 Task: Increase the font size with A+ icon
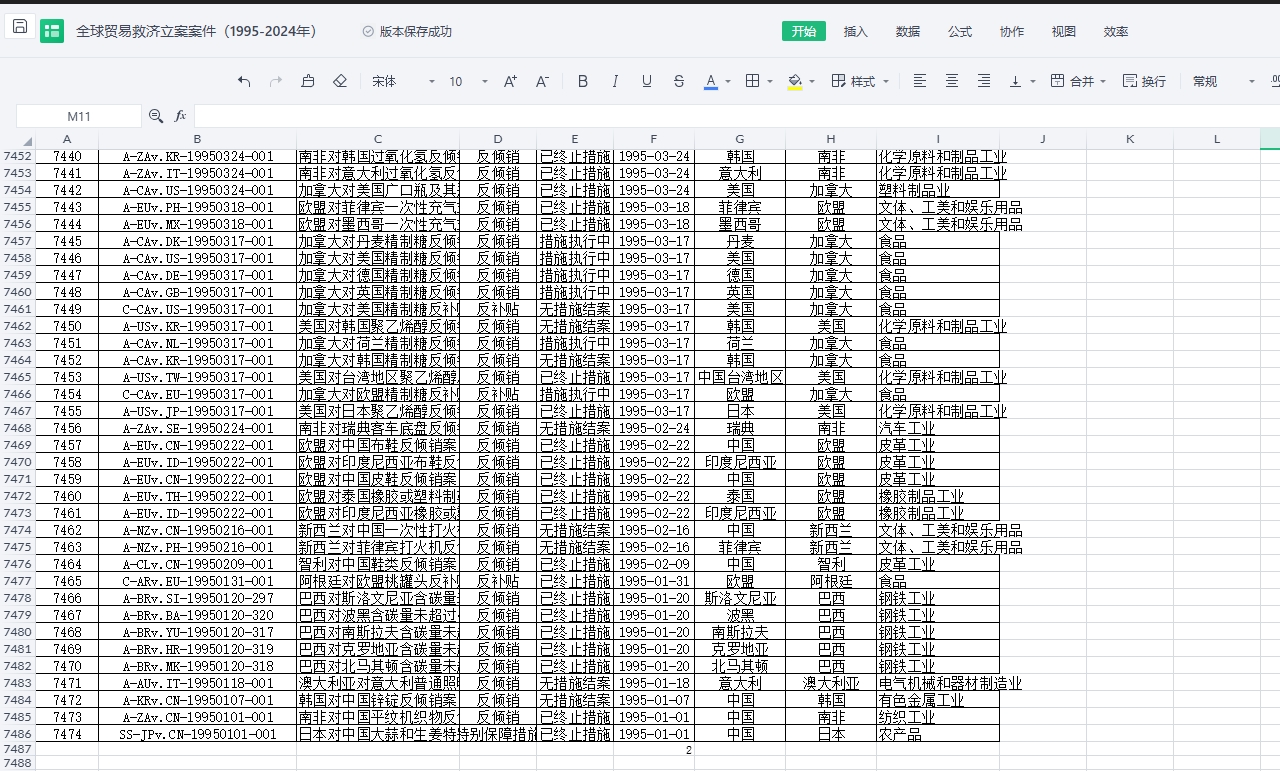(x=510, y=81)
